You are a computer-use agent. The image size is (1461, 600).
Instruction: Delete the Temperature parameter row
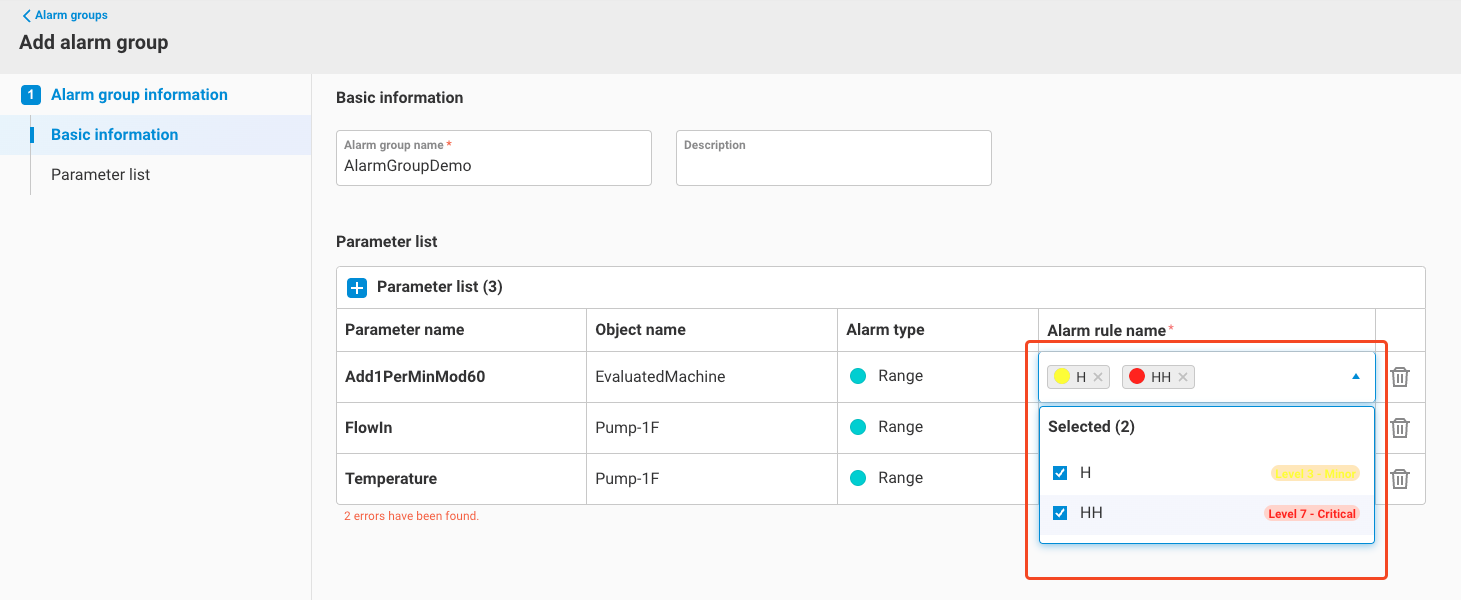(1400, 479)
